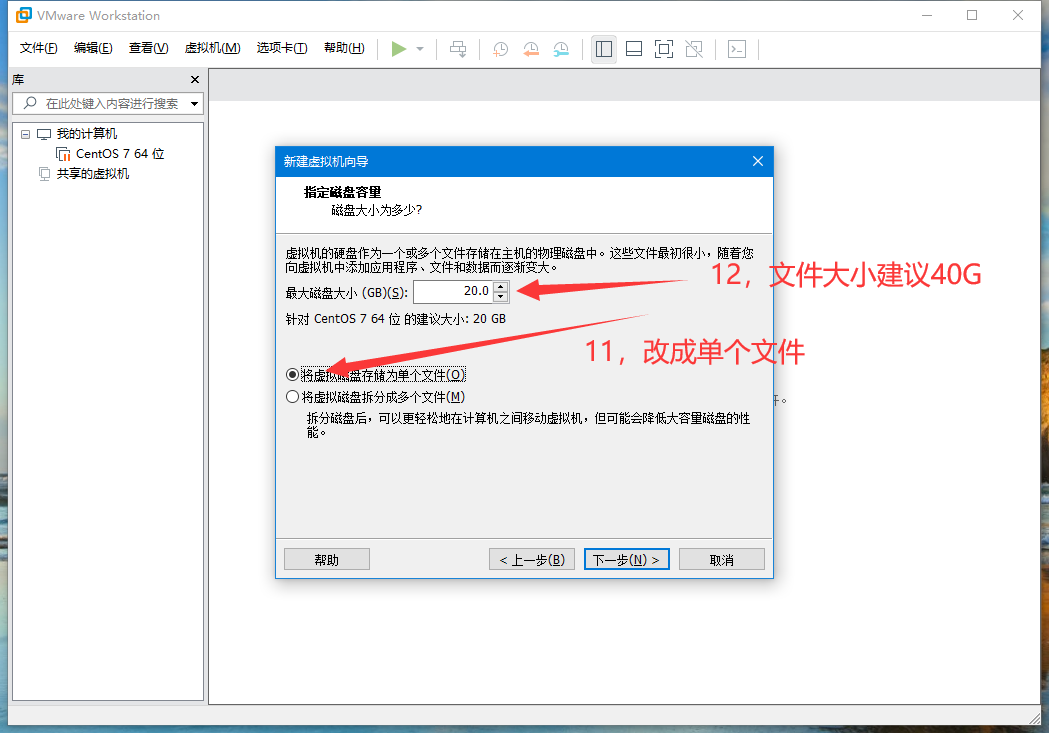The height and width of the screenshot is (733, 1049).
Task: Increase max disk size with up arrow
Action: (x=501, y=287)
